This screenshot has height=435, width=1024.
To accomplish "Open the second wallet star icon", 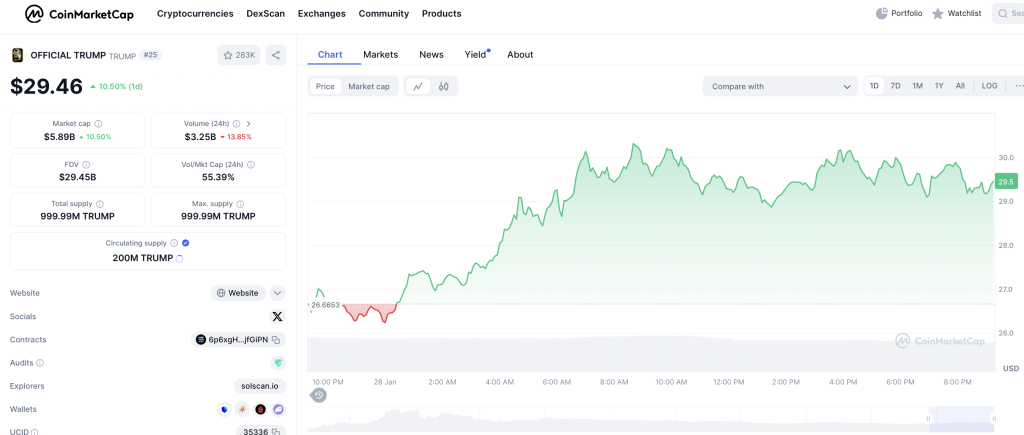I will point(242,410).
